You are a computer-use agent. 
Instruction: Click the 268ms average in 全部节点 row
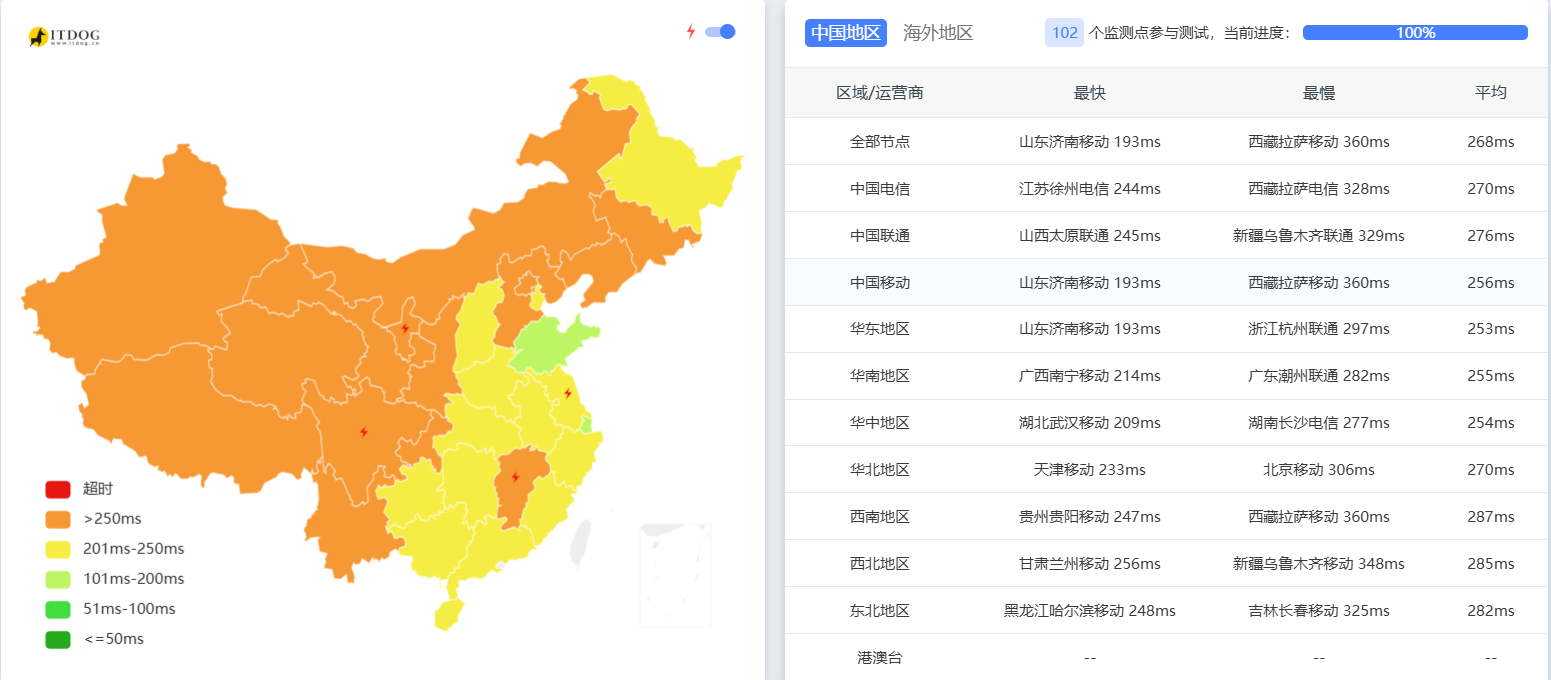(x=1491, y=142)
